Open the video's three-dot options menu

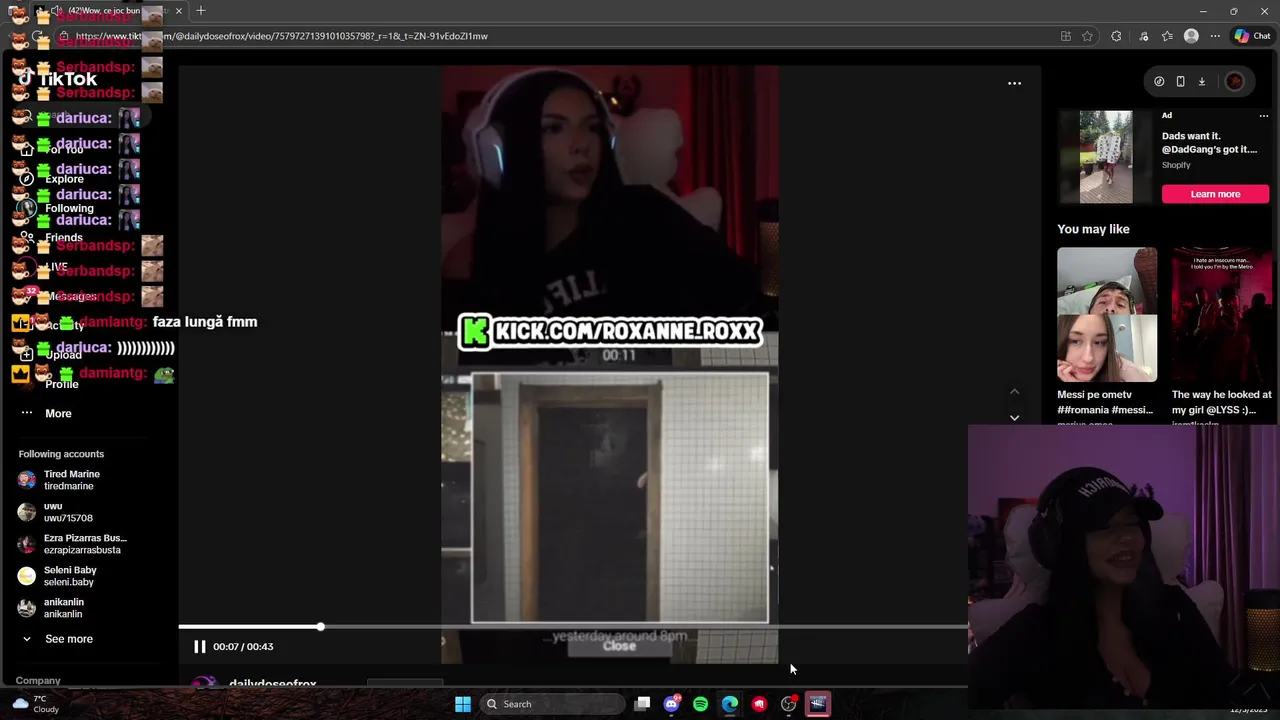1014,83
